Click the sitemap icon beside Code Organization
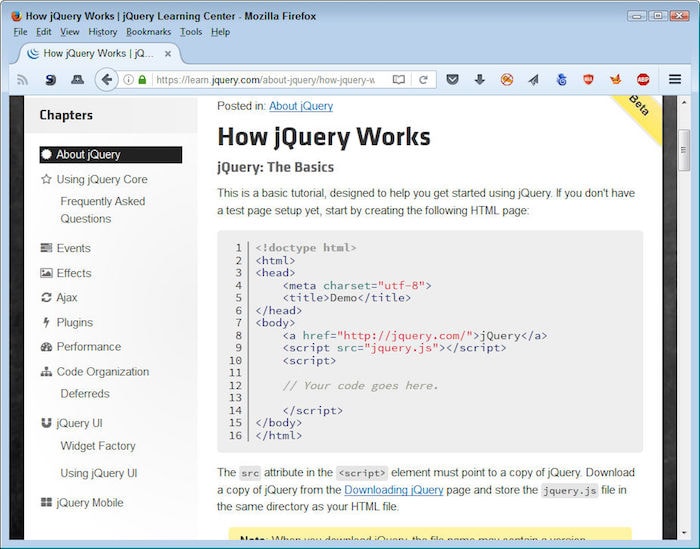Image resolution: width=700 pixels, height=549 pixels. coord(46,371)
